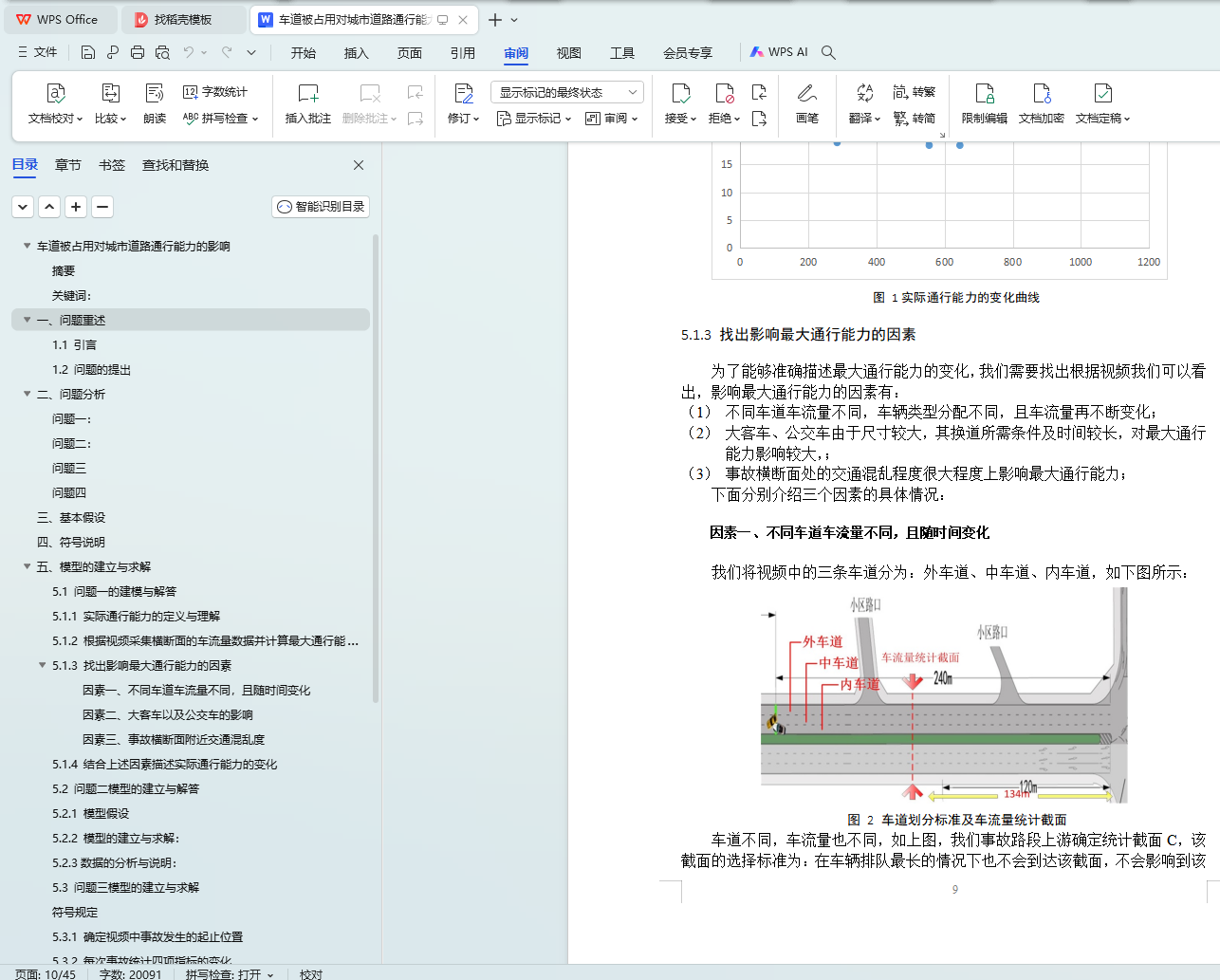Open 文档加密 document encryption

[1042, 103]
